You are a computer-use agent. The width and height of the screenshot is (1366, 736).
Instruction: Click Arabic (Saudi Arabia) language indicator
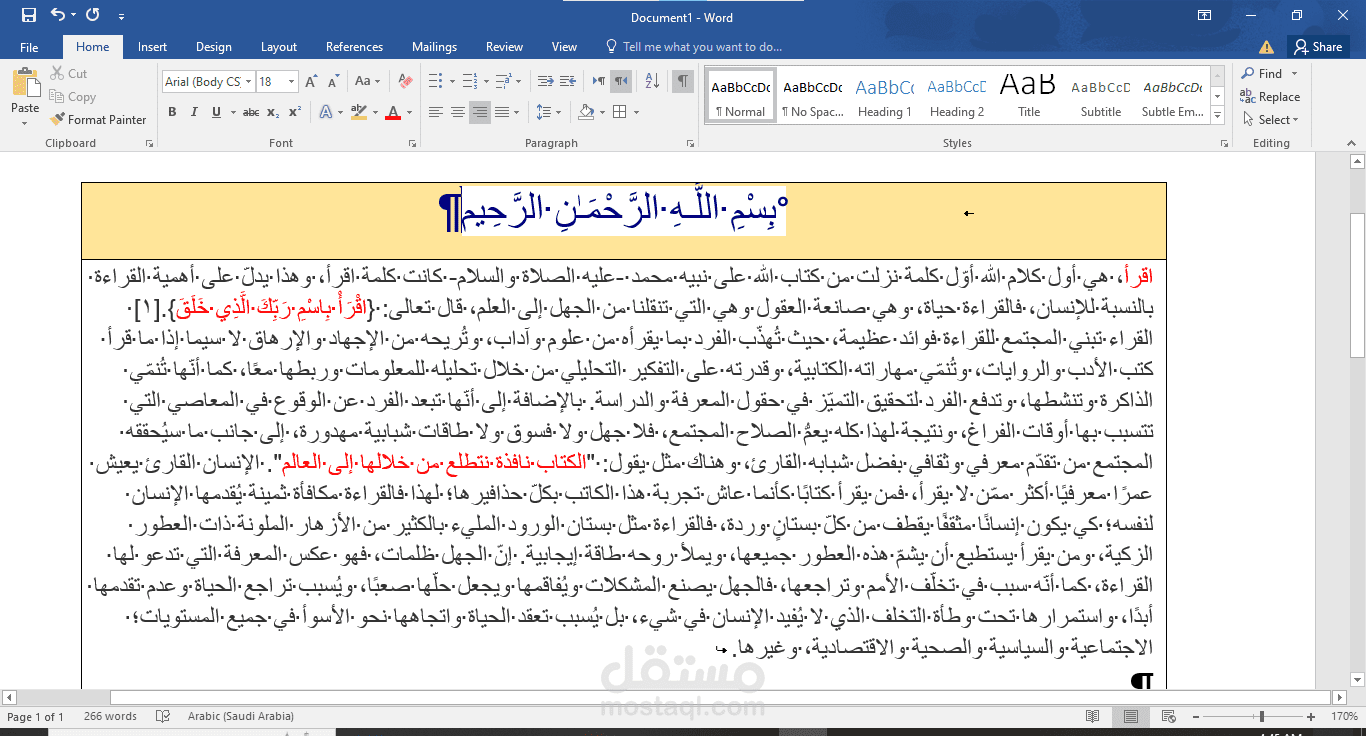click(x=240, y=716)
